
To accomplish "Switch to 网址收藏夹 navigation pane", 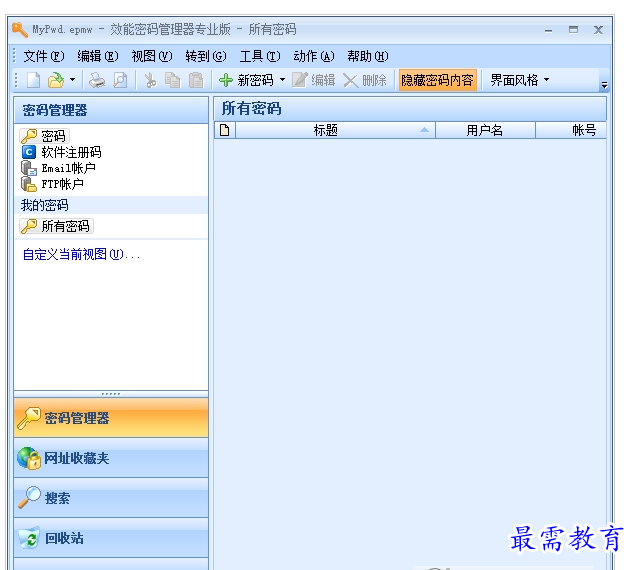I will [111, 458].
